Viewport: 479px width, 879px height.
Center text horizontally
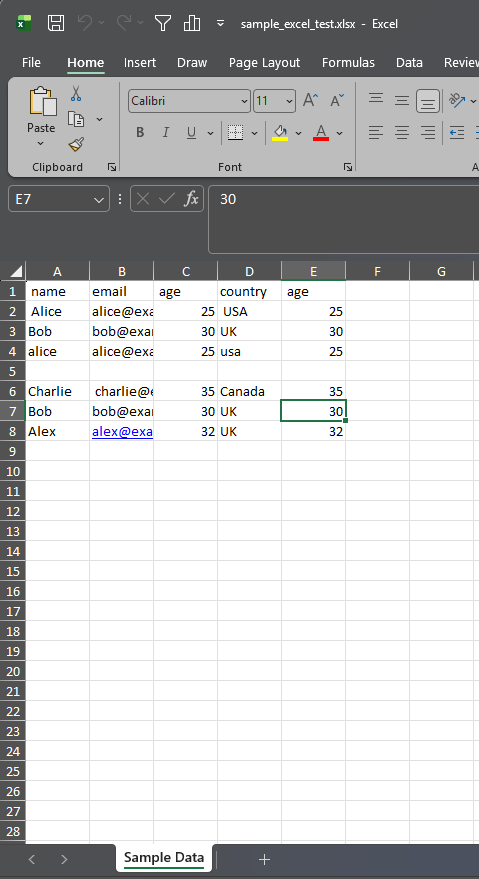[402, 133]
